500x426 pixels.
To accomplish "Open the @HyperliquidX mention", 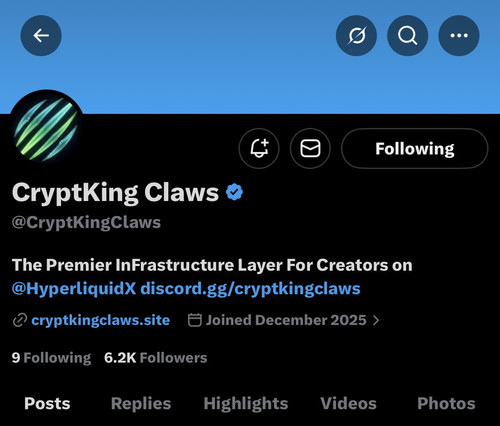I will (74, 289).
